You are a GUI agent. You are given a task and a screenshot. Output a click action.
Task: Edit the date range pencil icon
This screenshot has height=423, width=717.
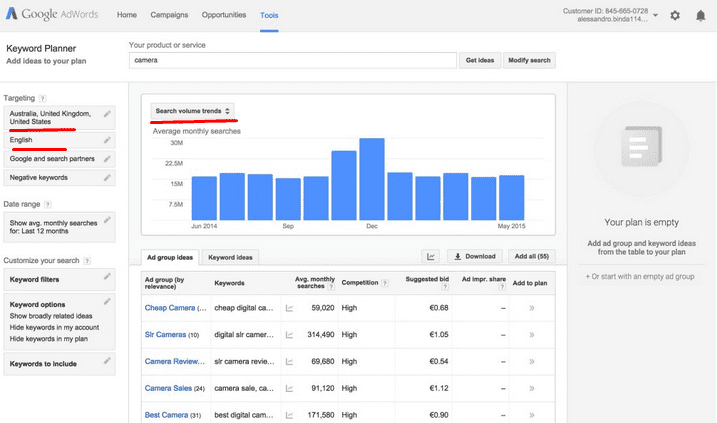107,220
